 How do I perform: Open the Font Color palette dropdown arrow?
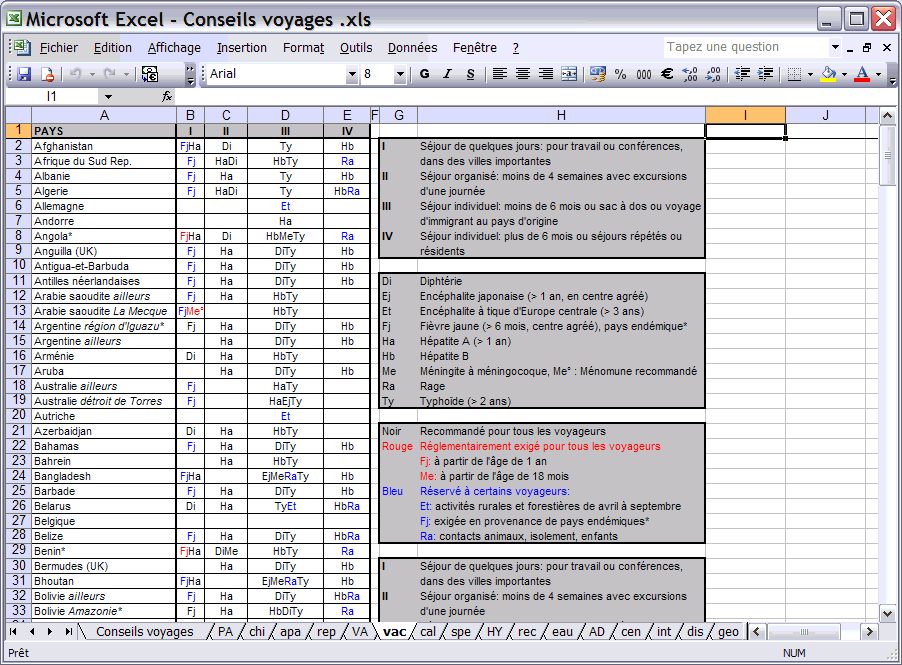coord(878,74)
